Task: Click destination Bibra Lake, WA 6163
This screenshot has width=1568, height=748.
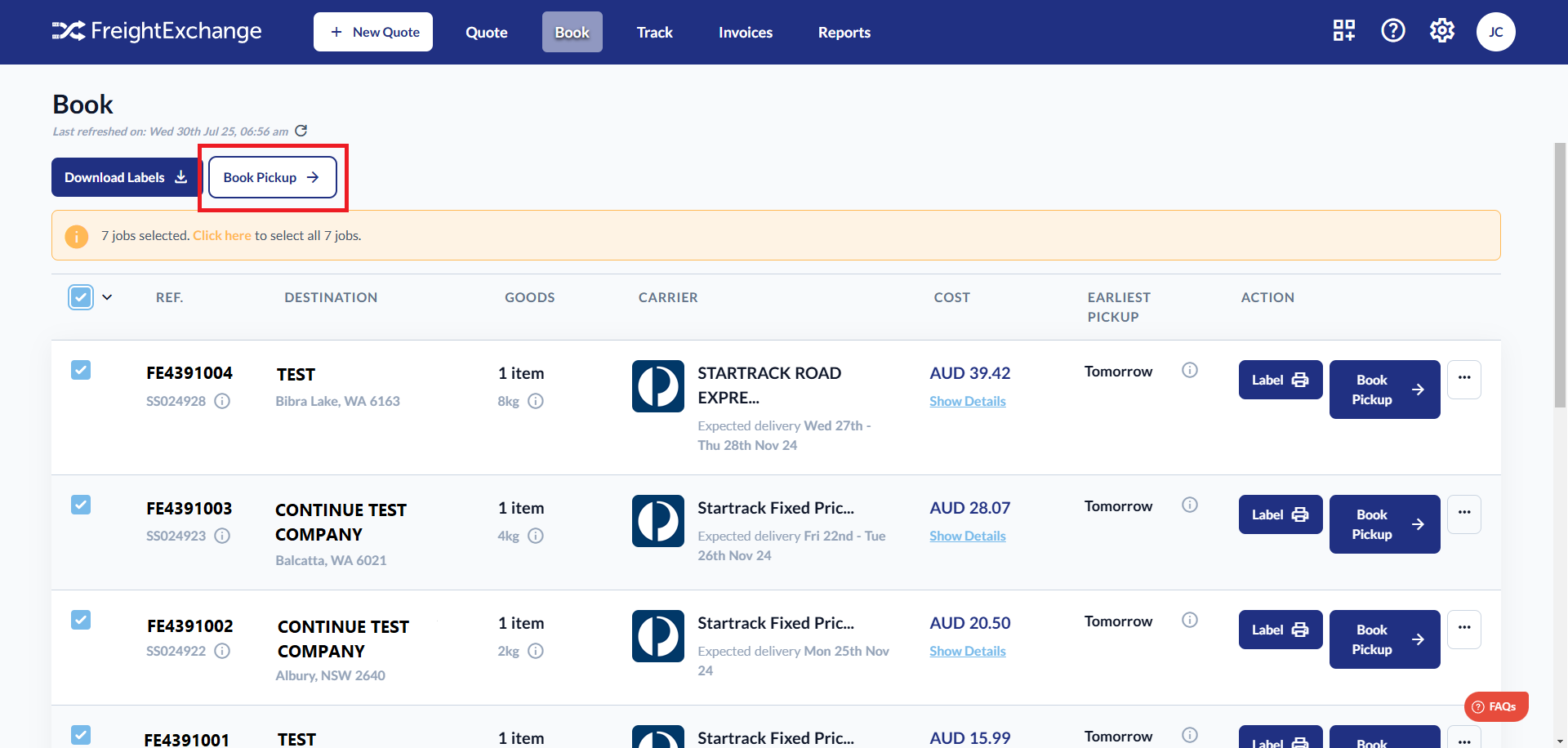Action: click(338, 401)
